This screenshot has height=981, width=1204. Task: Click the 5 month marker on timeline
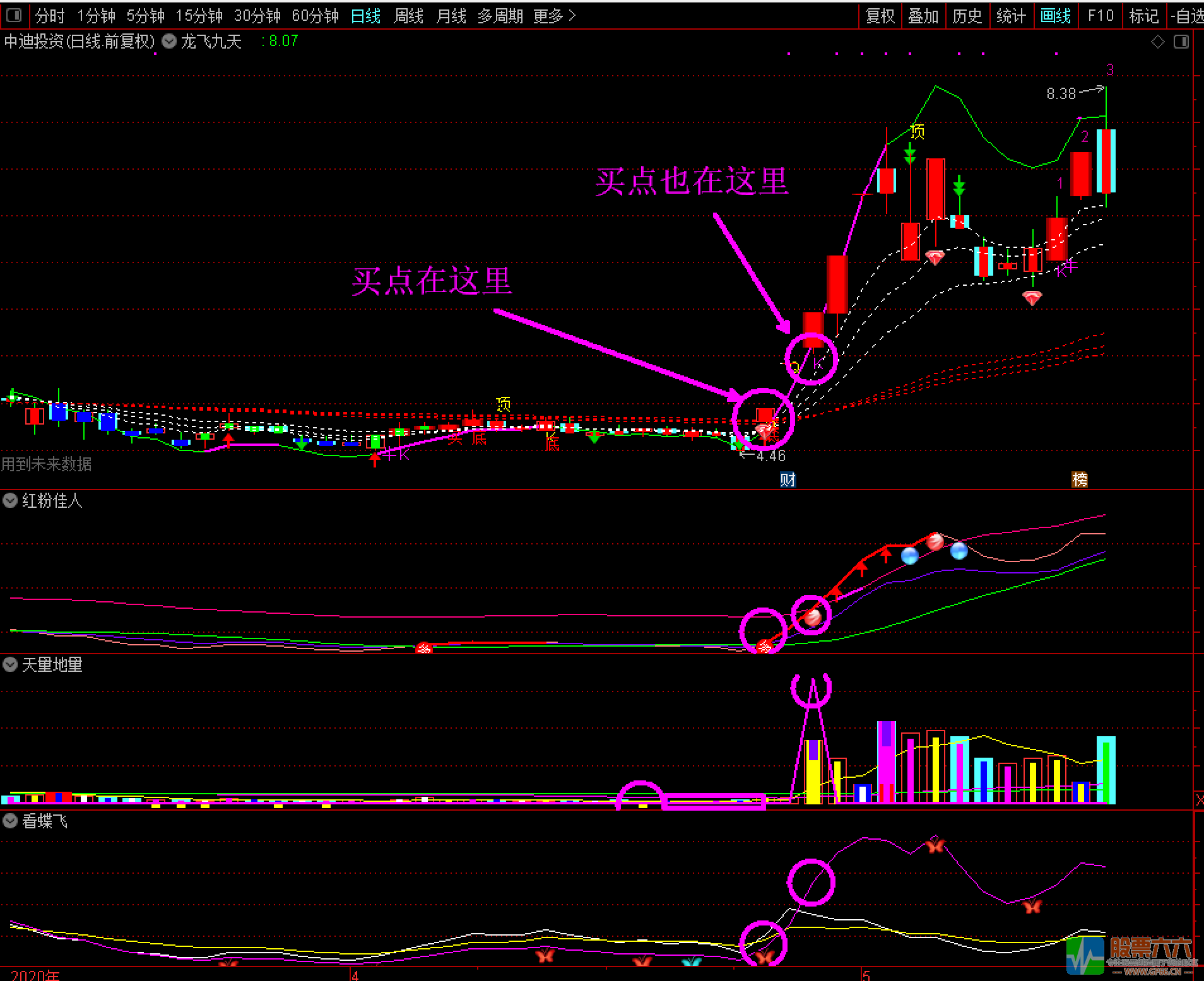[866, 975]
